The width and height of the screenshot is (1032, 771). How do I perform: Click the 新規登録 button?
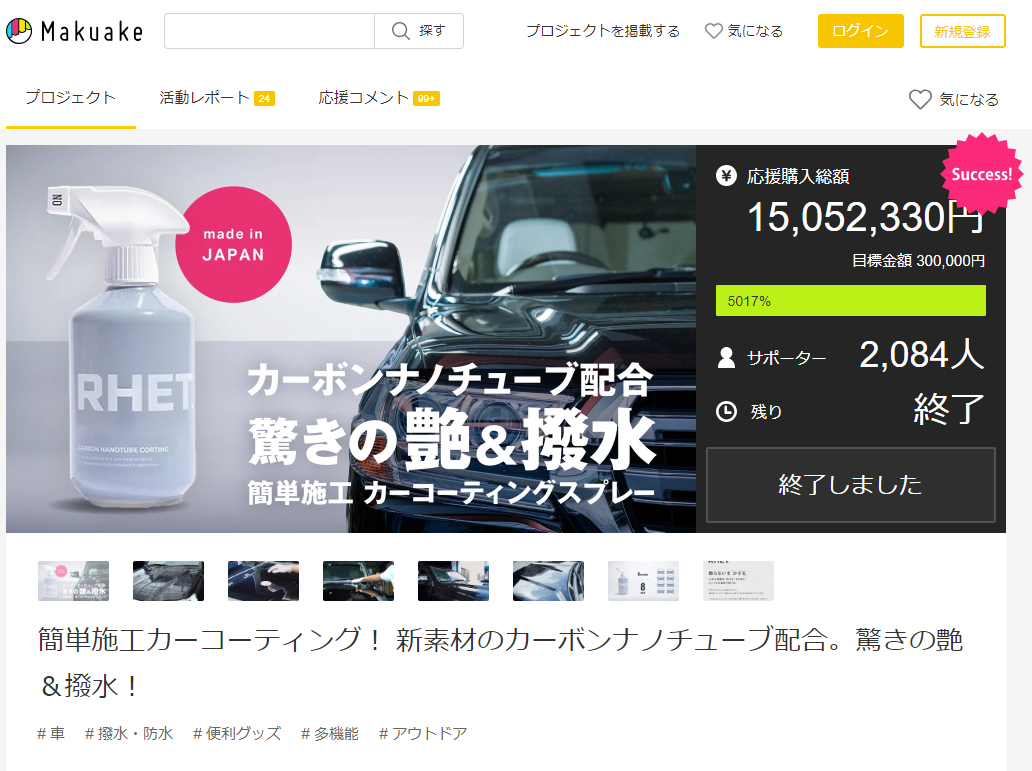[x=962, y=31]
